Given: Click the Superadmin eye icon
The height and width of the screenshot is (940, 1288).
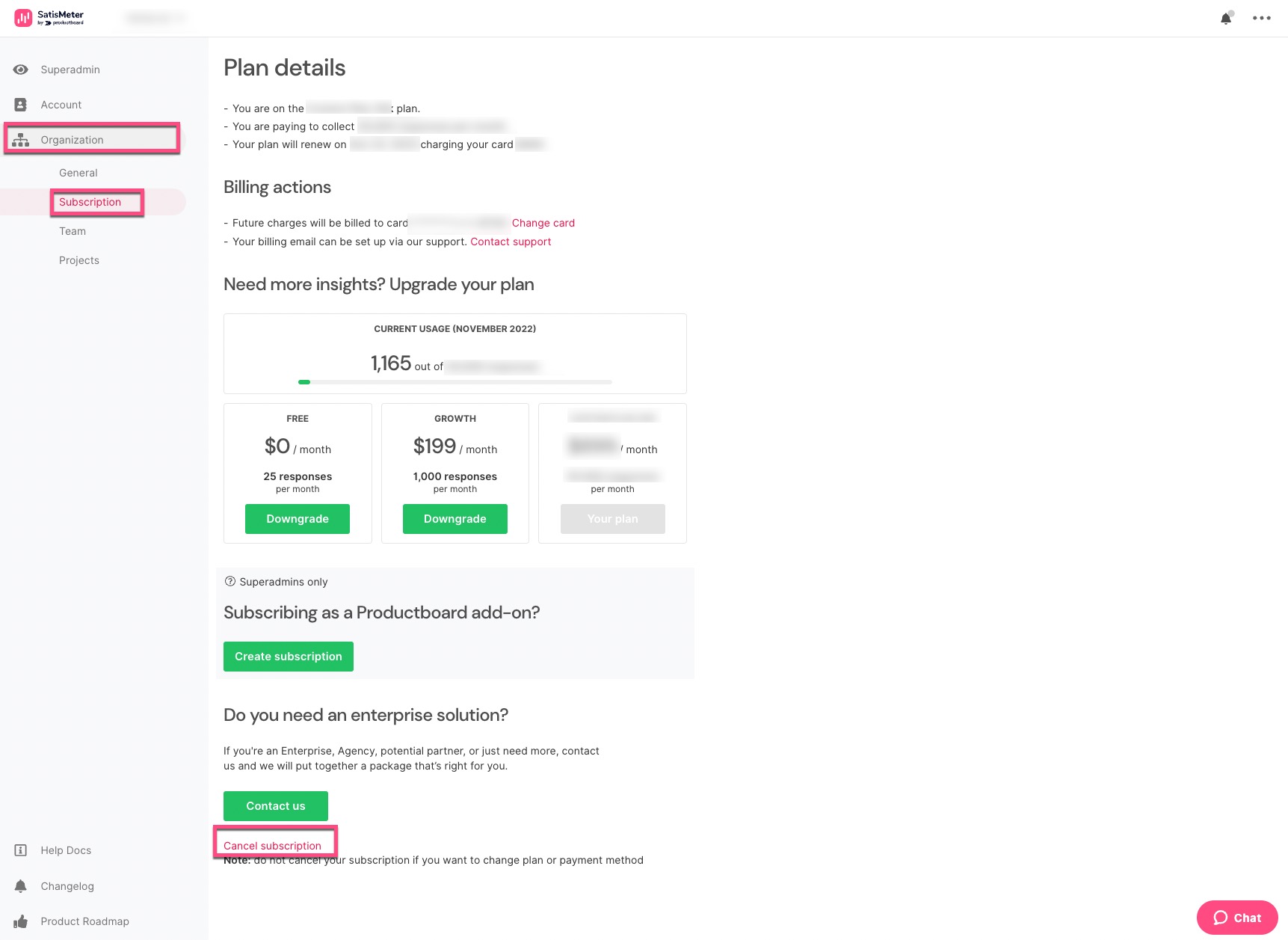Looking at the screenshot, I should (21, 70).
